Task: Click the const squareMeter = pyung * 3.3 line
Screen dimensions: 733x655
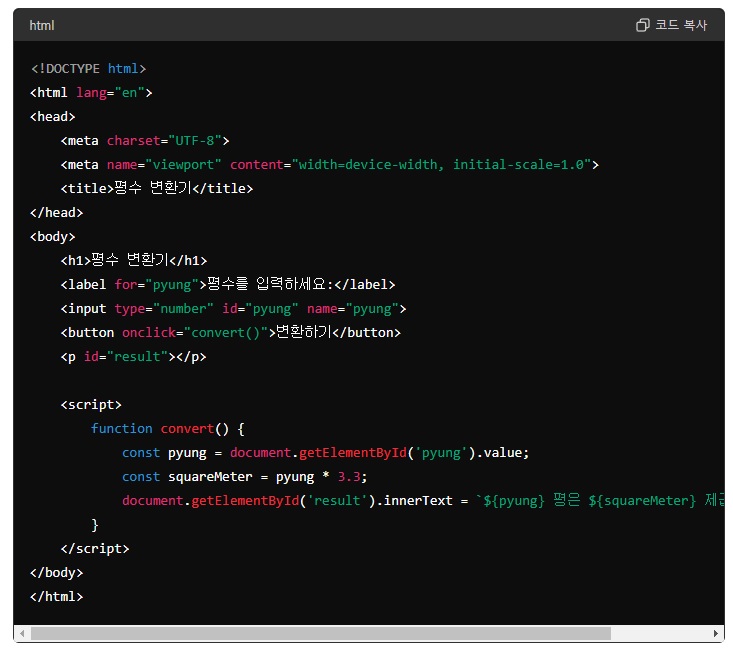Action: 244,477
